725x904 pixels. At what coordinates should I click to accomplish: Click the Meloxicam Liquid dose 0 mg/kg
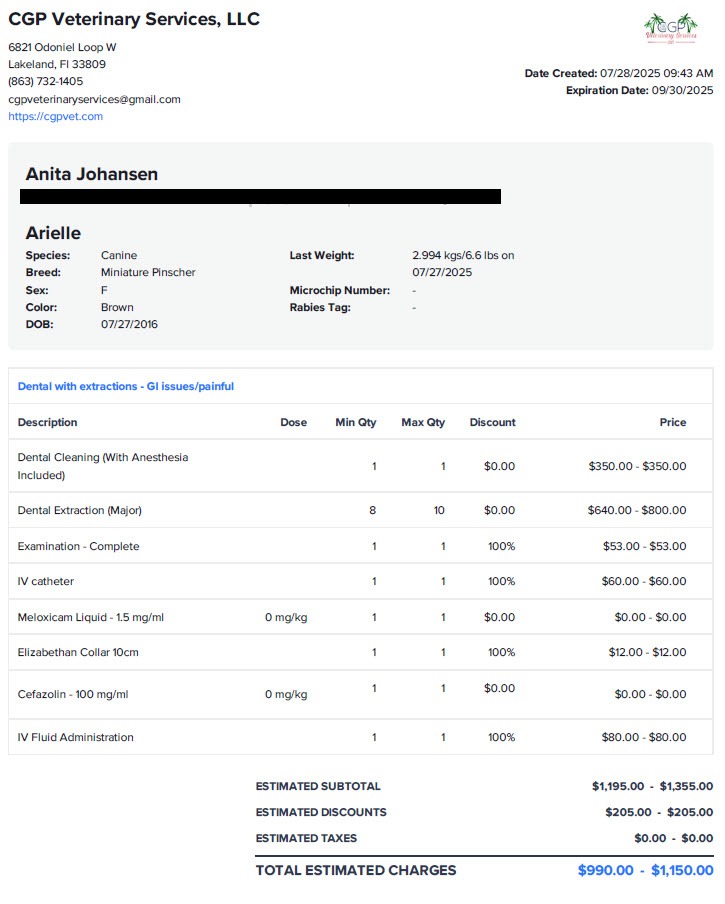pos(286,617)
